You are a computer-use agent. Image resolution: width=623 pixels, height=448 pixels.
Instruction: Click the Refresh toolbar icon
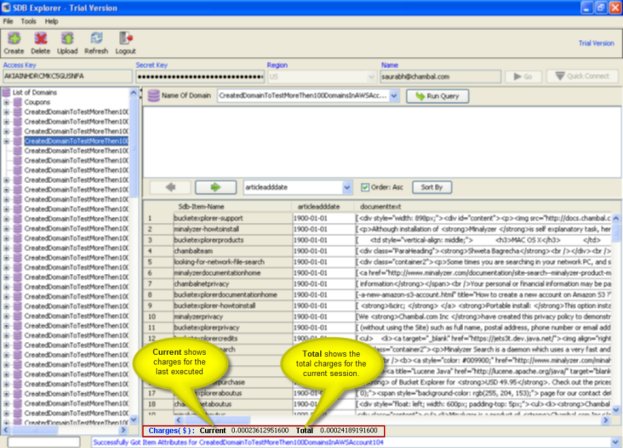click(x=96, y=43)
